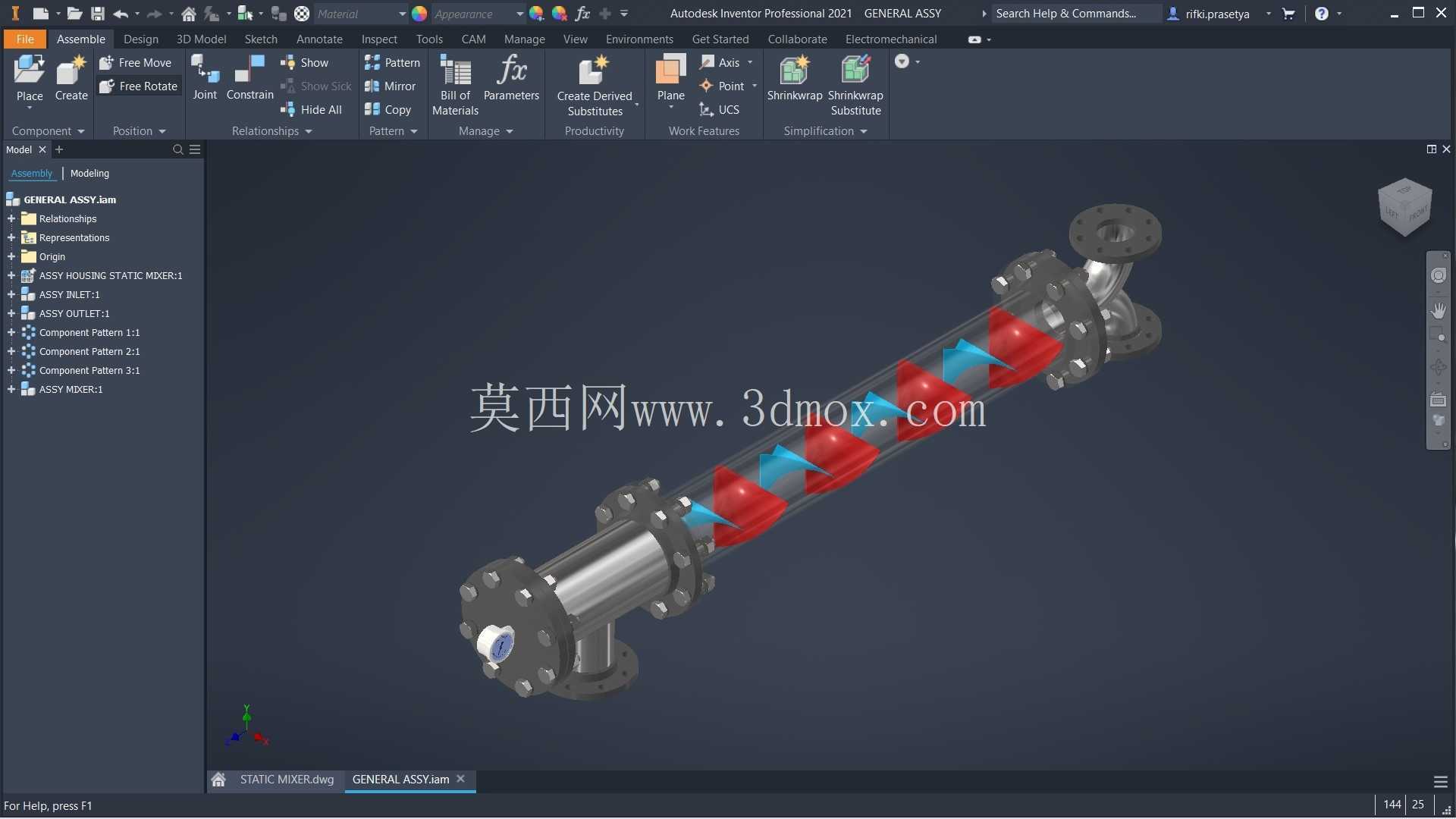Switch to the 3D Model ribbon tab

pos(201,39)
